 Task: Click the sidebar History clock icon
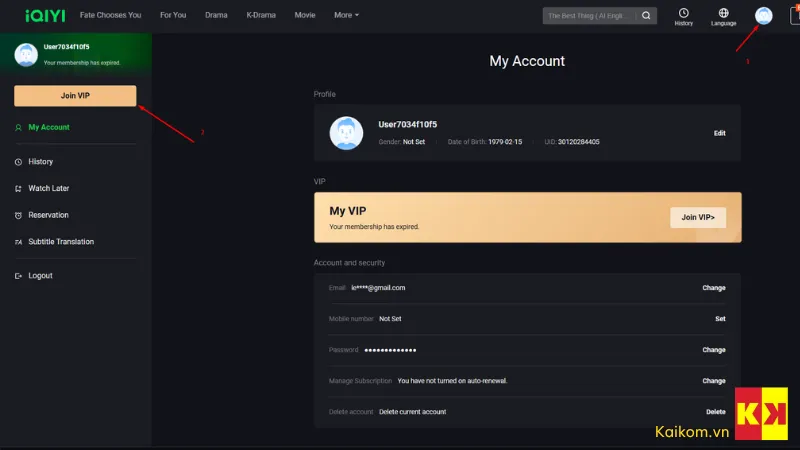18,162
